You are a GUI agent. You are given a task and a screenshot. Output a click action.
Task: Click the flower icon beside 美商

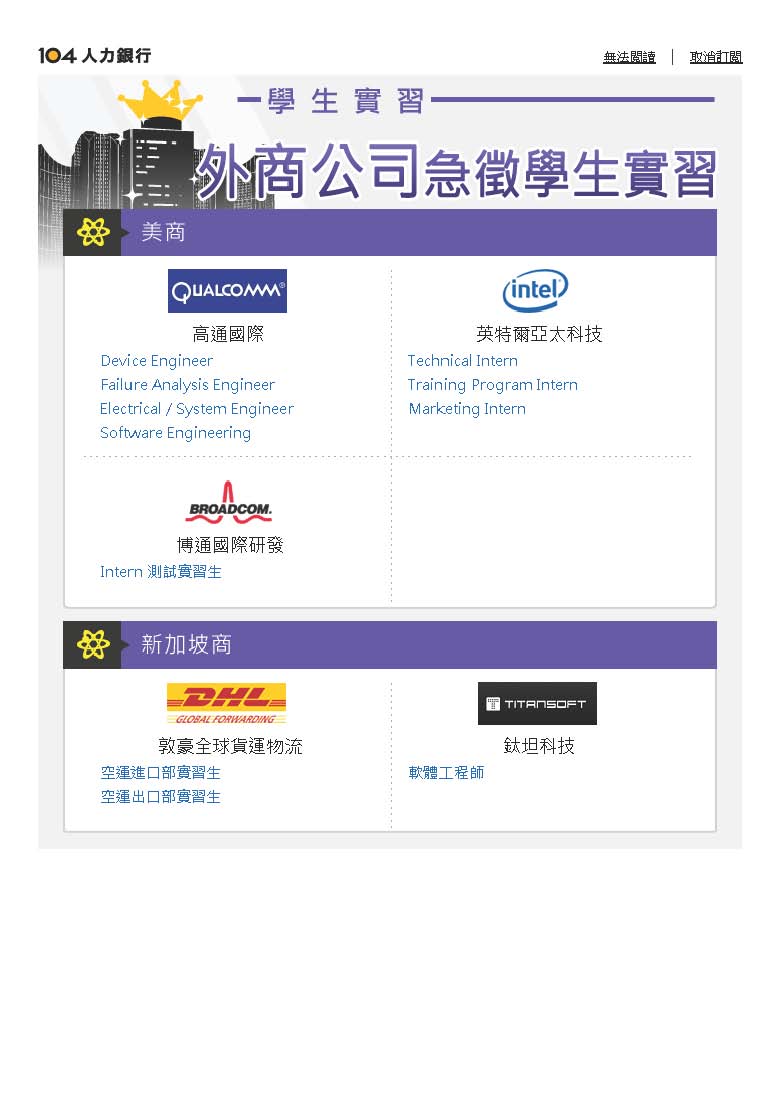point(93,232)
